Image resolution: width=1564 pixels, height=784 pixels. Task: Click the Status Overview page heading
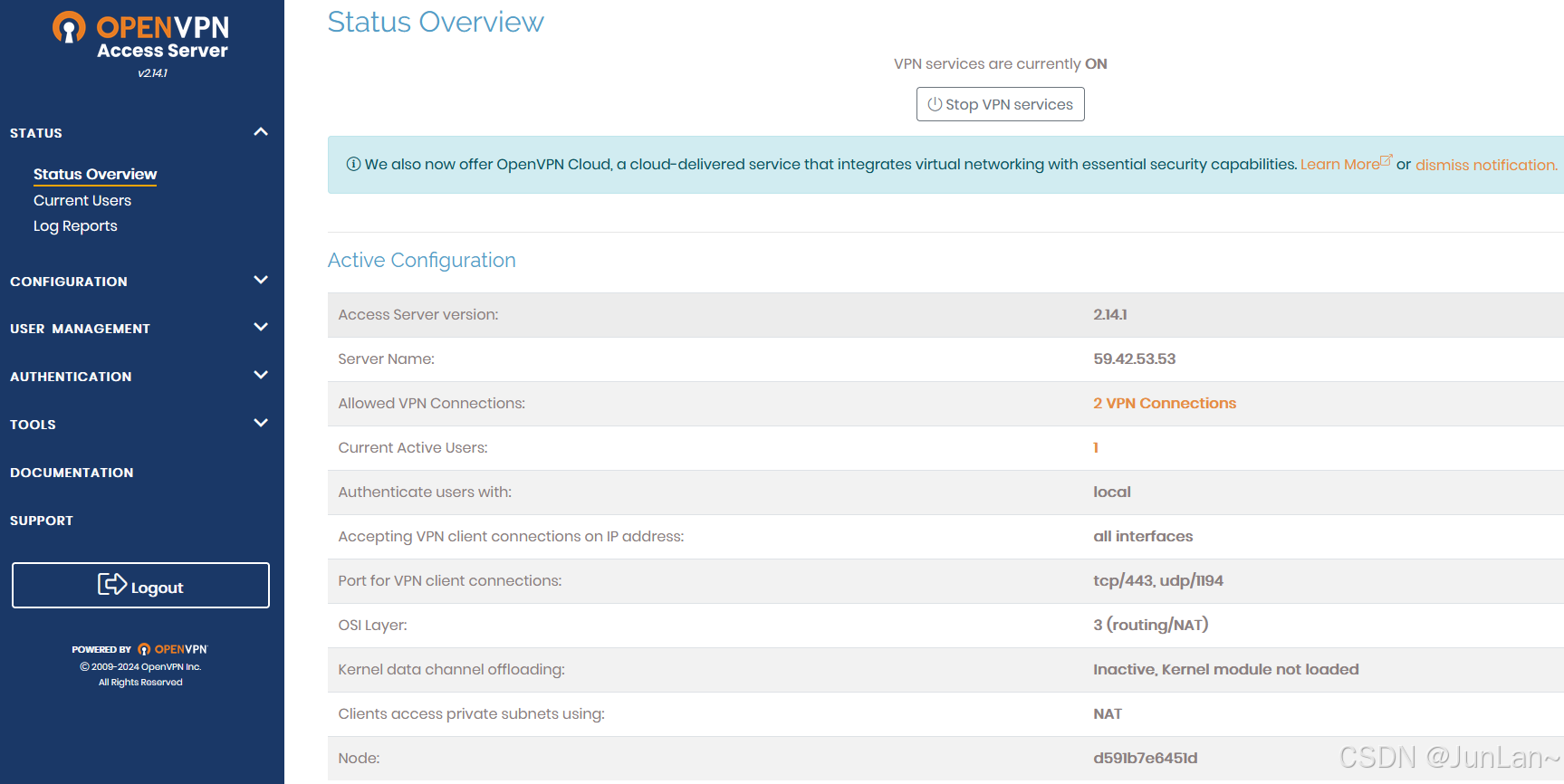tap(436, 22)
